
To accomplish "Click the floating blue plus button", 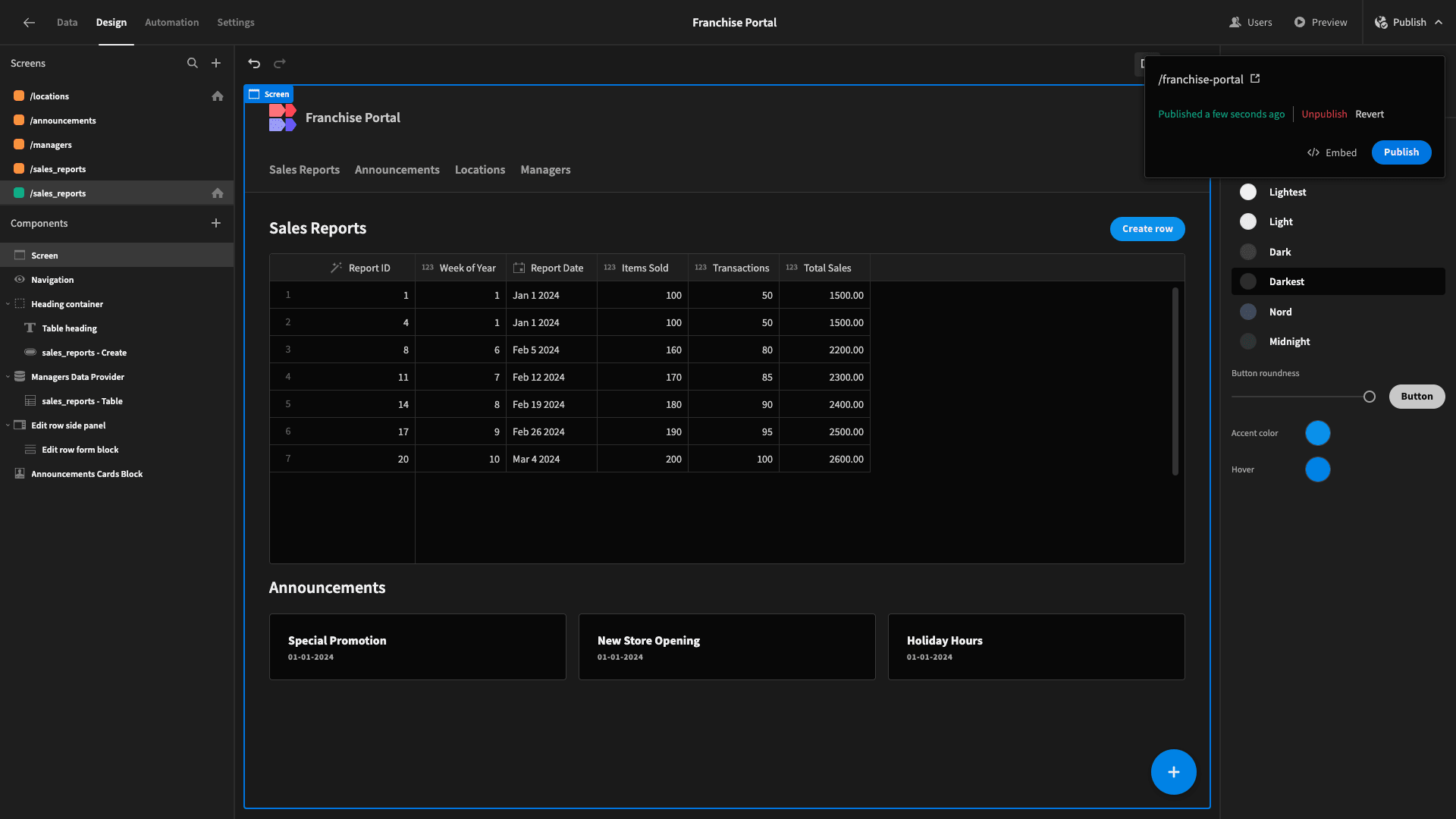I will (1173, 772).
